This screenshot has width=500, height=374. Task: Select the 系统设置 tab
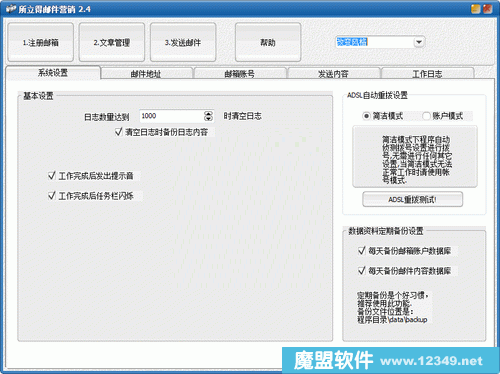[x=53, y=73]
